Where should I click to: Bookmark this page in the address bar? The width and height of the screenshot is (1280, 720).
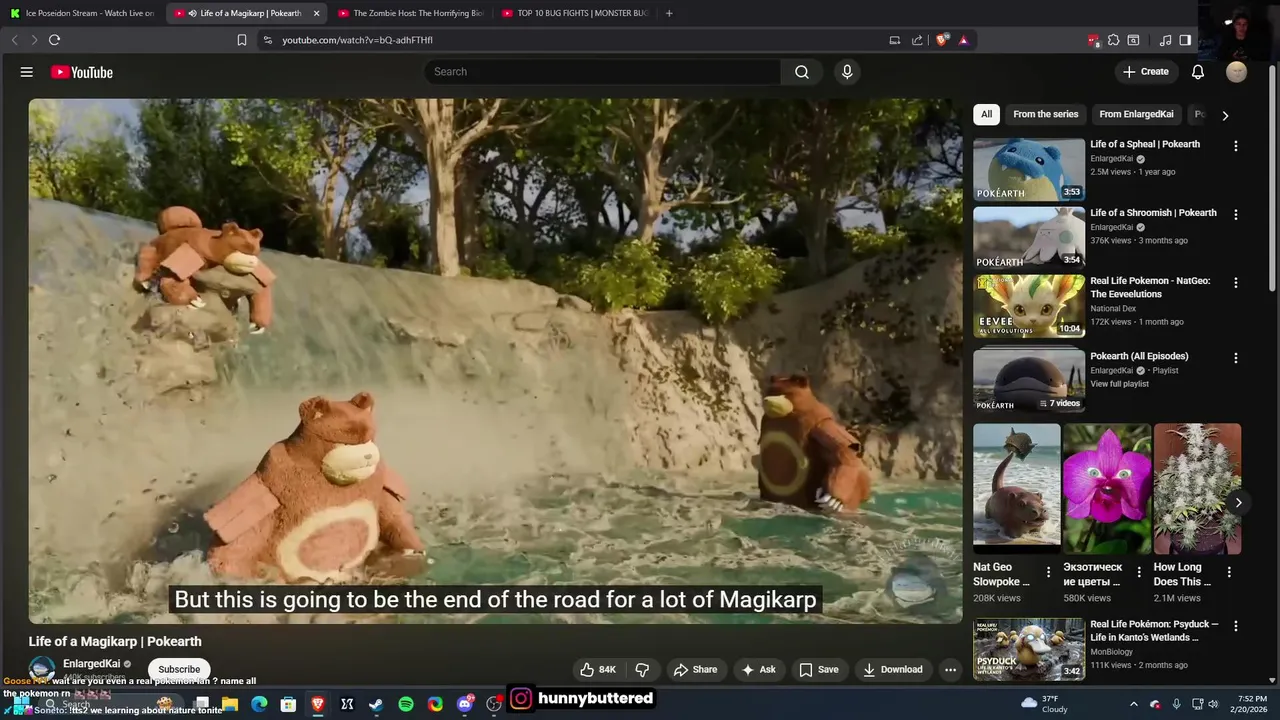click(x=241, y=40)
